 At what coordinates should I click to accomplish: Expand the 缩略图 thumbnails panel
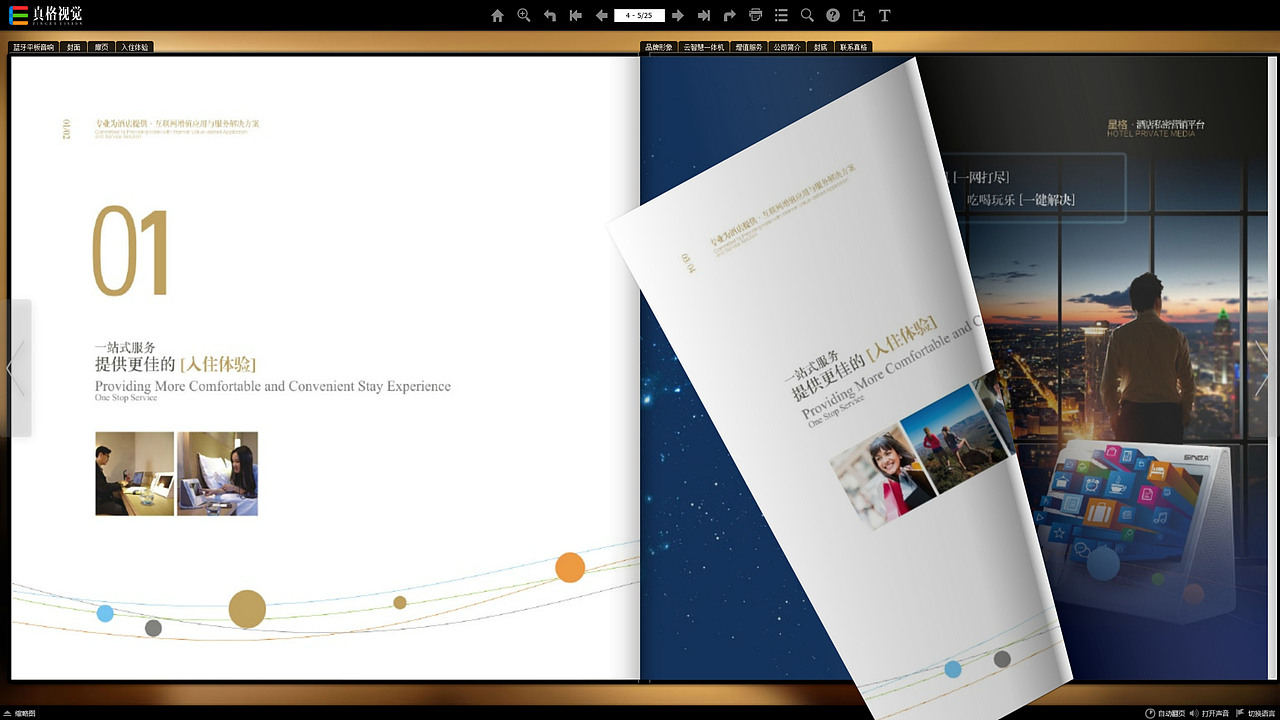(21, 713)
